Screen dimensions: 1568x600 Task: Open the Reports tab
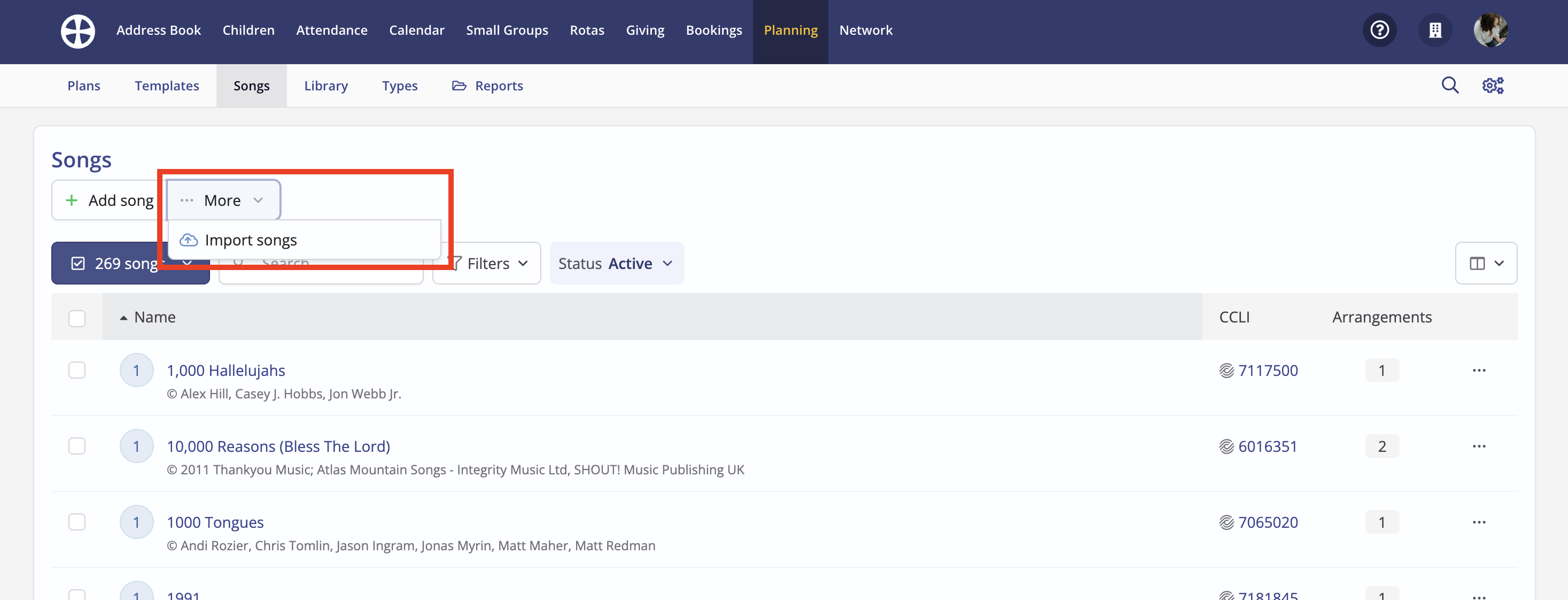pos(487,86)
